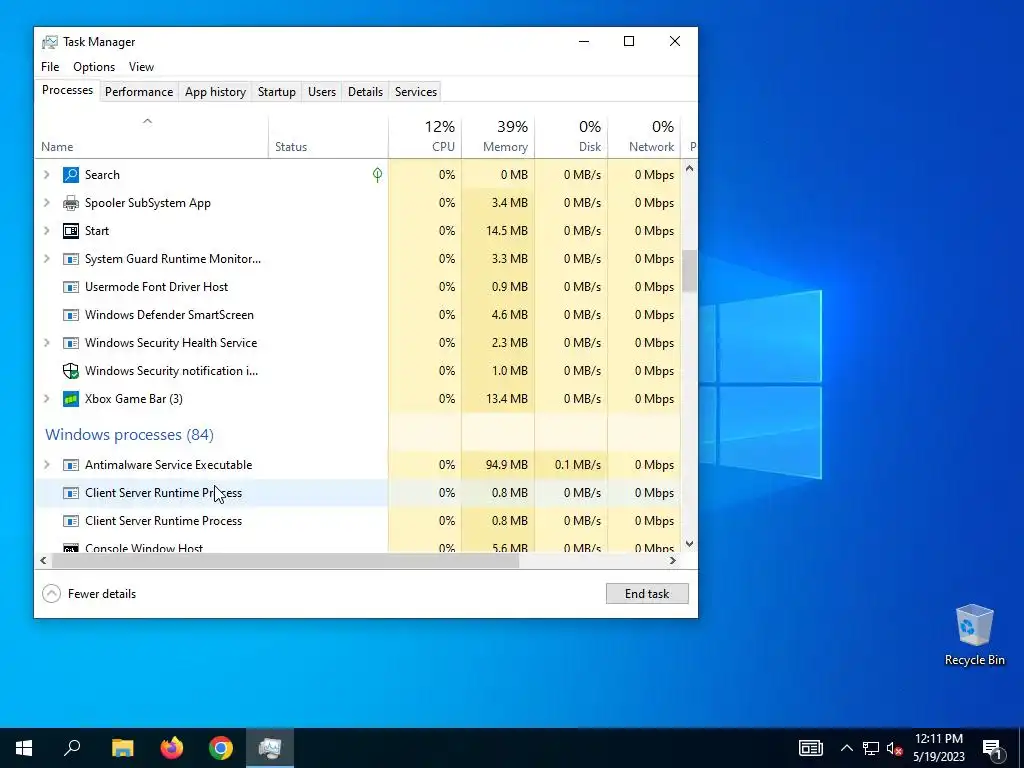Click the taskbar clock showing 12:11 PM
The image size is (1024, 768).
(938, 748)
